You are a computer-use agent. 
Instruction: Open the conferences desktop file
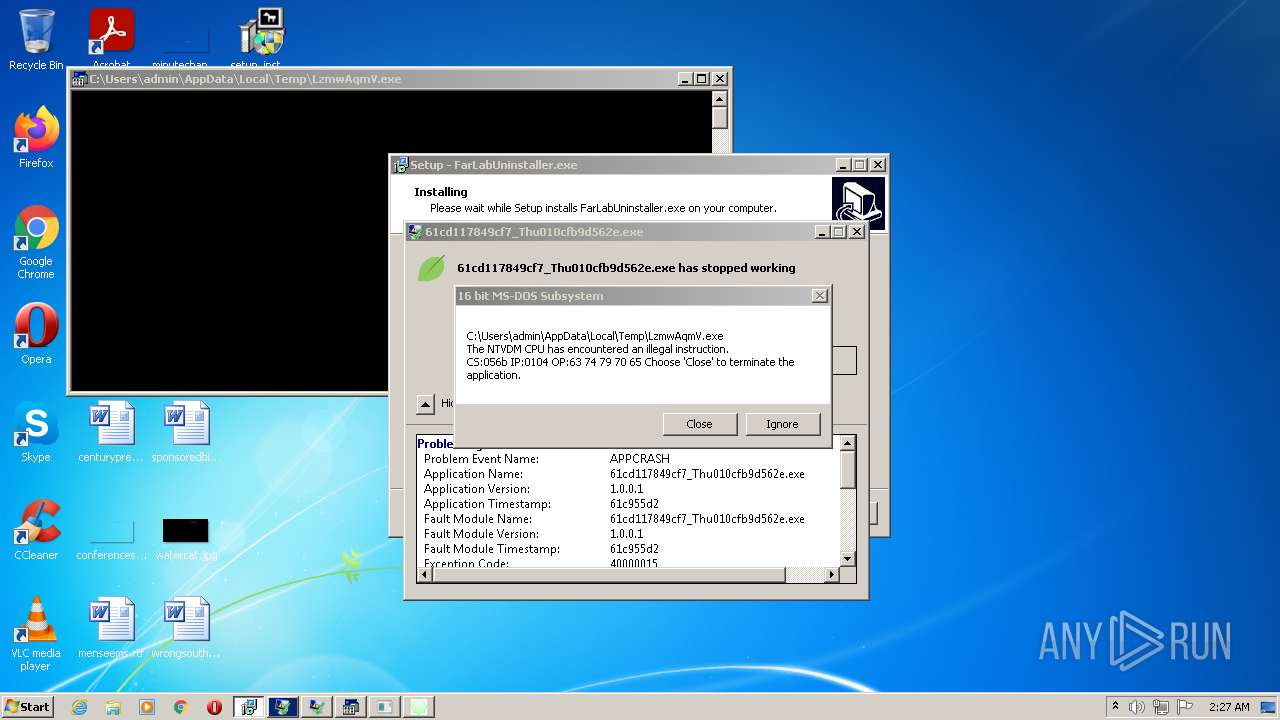(111, 540)
